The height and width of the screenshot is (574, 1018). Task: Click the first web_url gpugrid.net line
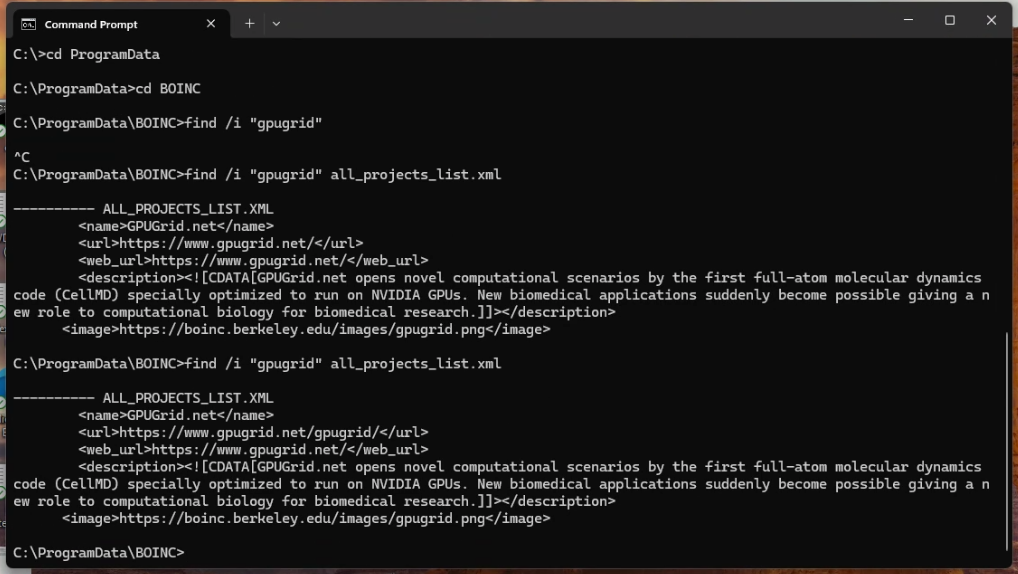(254, 260)
